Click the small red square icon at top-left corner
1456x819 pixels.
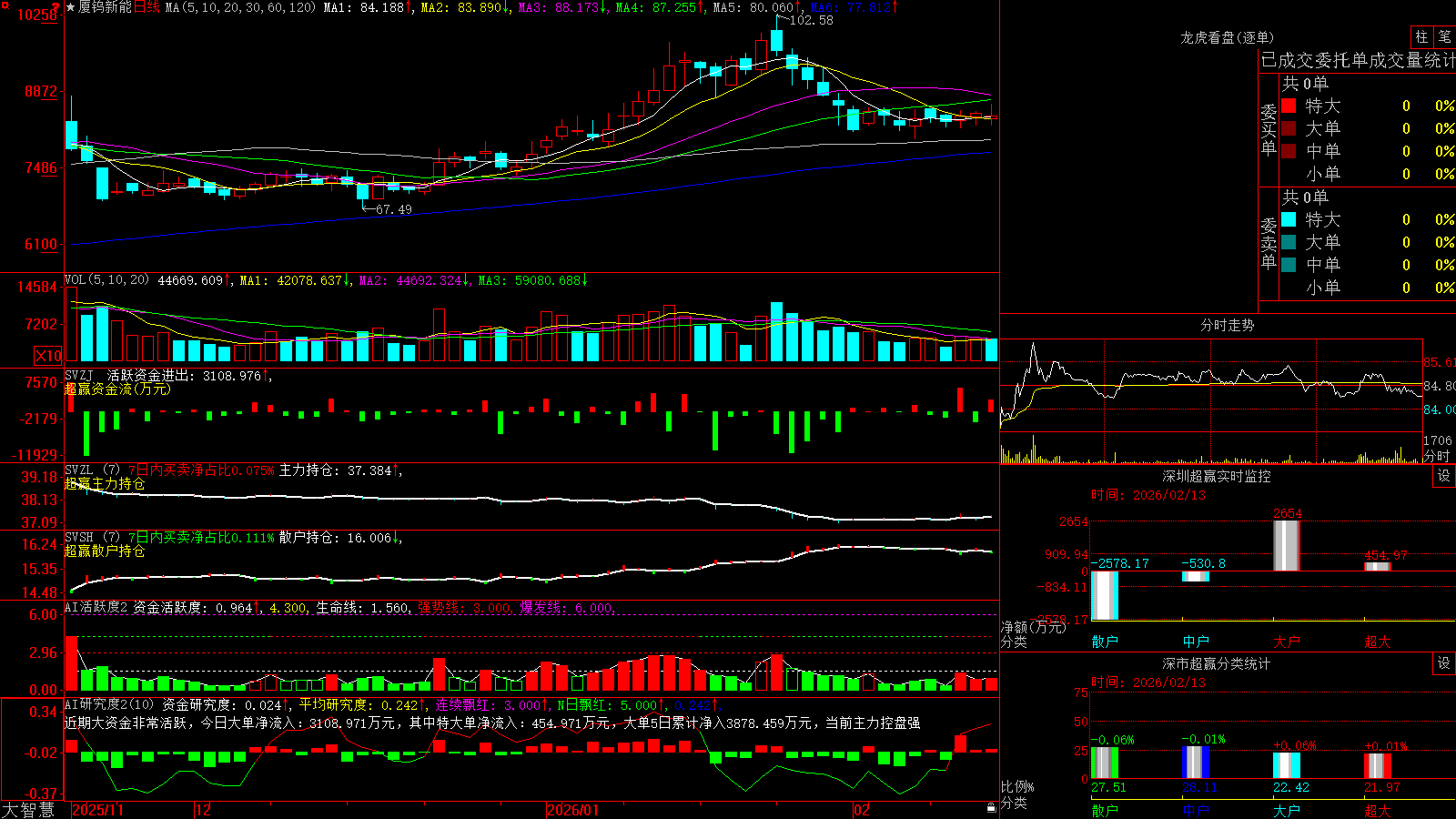click(x=5, y=5)
